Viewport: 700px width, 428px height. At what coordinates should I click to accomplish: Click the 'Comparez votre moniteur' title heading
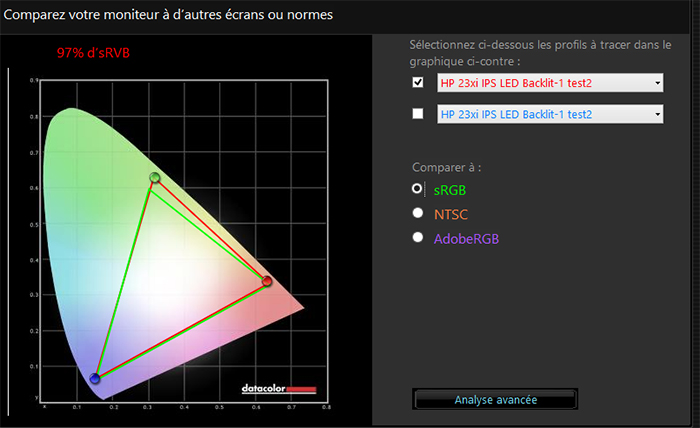click(x=170, y=16)
